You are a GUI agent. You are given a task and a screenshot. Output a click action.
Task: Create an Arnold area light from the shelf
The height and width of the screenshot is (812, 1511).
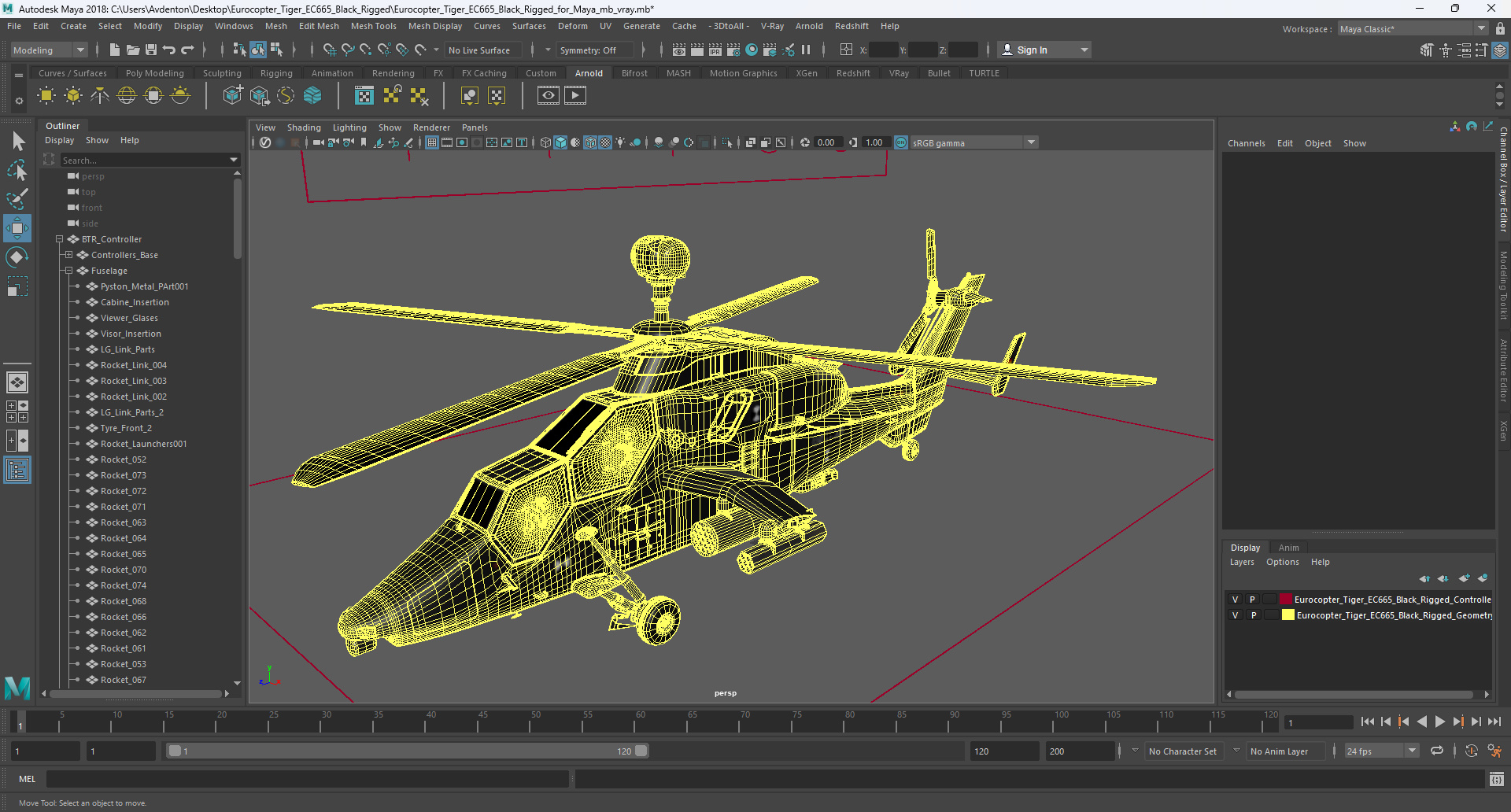(x=46, y=96)
